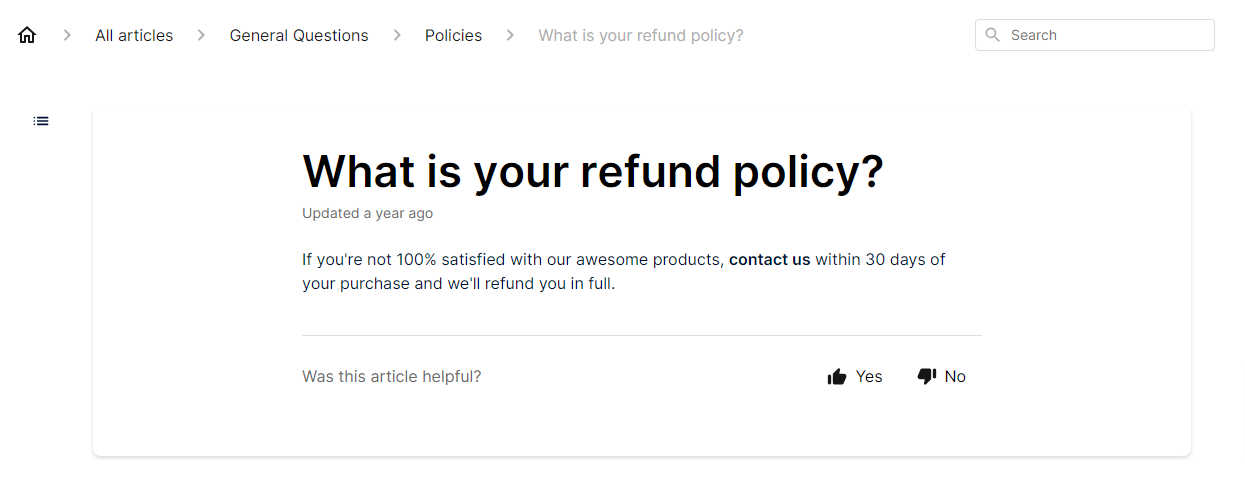Click chevron separator after the home icon
This screenshot has height=484, width=1245.
67,35
